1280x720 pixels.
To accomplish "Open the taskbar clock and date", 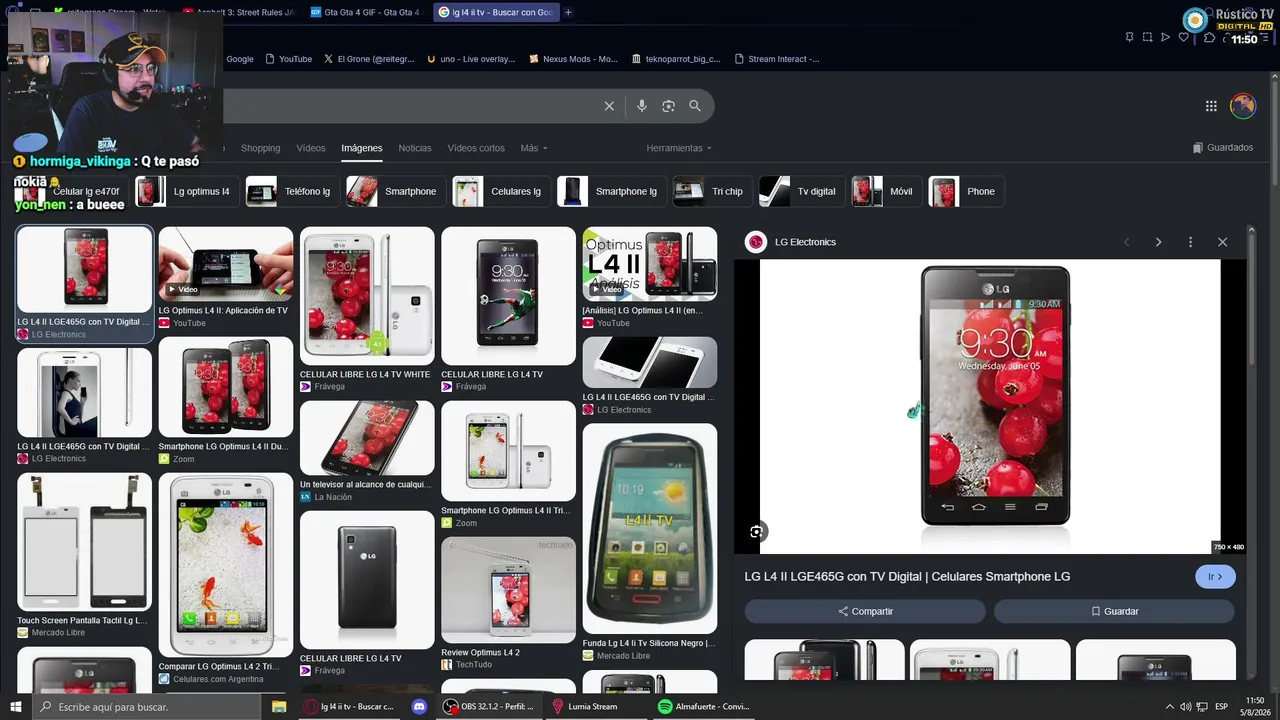I will point(1255,707).
